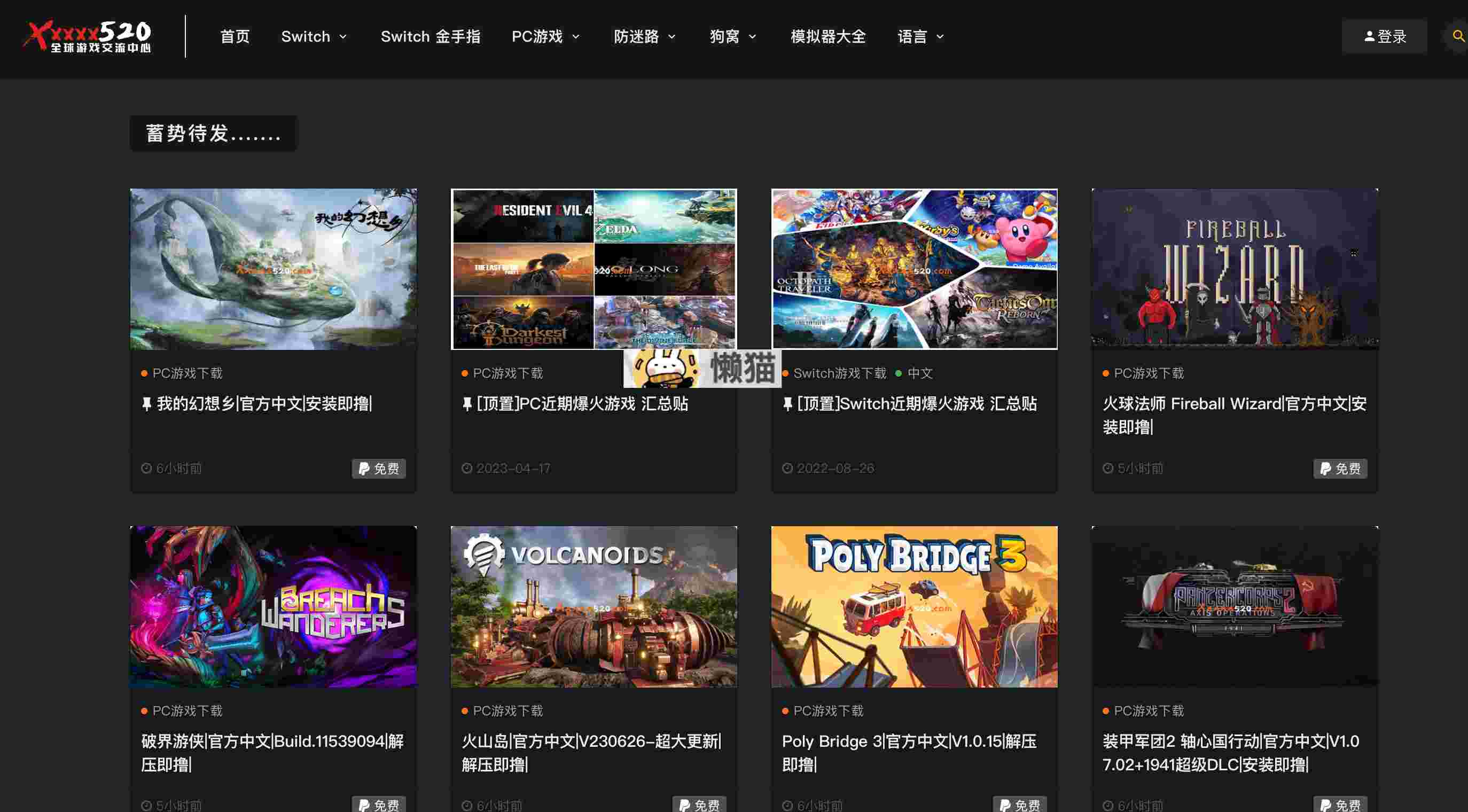
Task: Open 破界游侠 Build.11539094 title link
Action: tap(272, 753)
